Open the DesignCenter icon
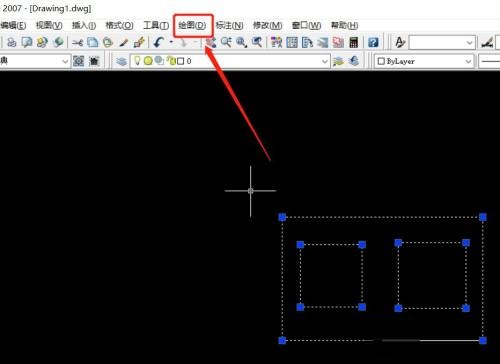The image size is (500, 364). (x=292, y=42)
